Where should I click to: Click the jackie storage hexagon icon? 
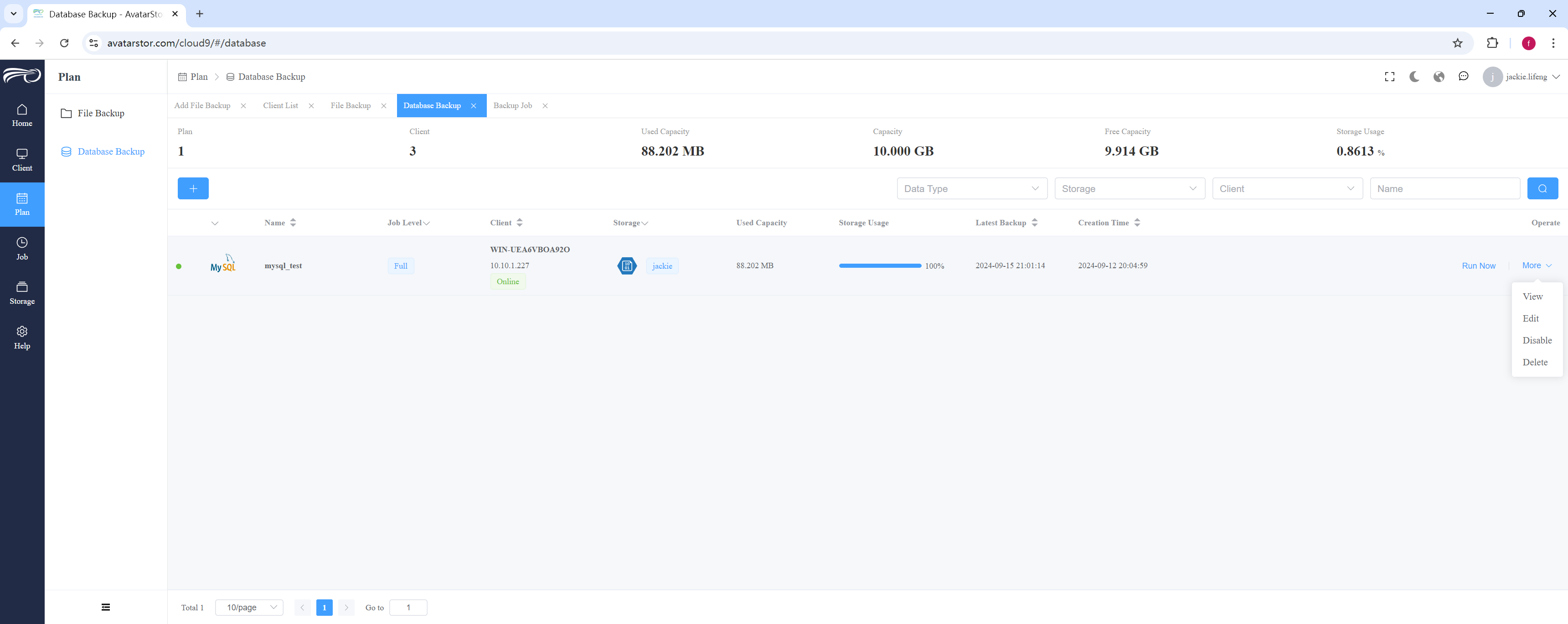pyautogui.click(x=627, y=265)
